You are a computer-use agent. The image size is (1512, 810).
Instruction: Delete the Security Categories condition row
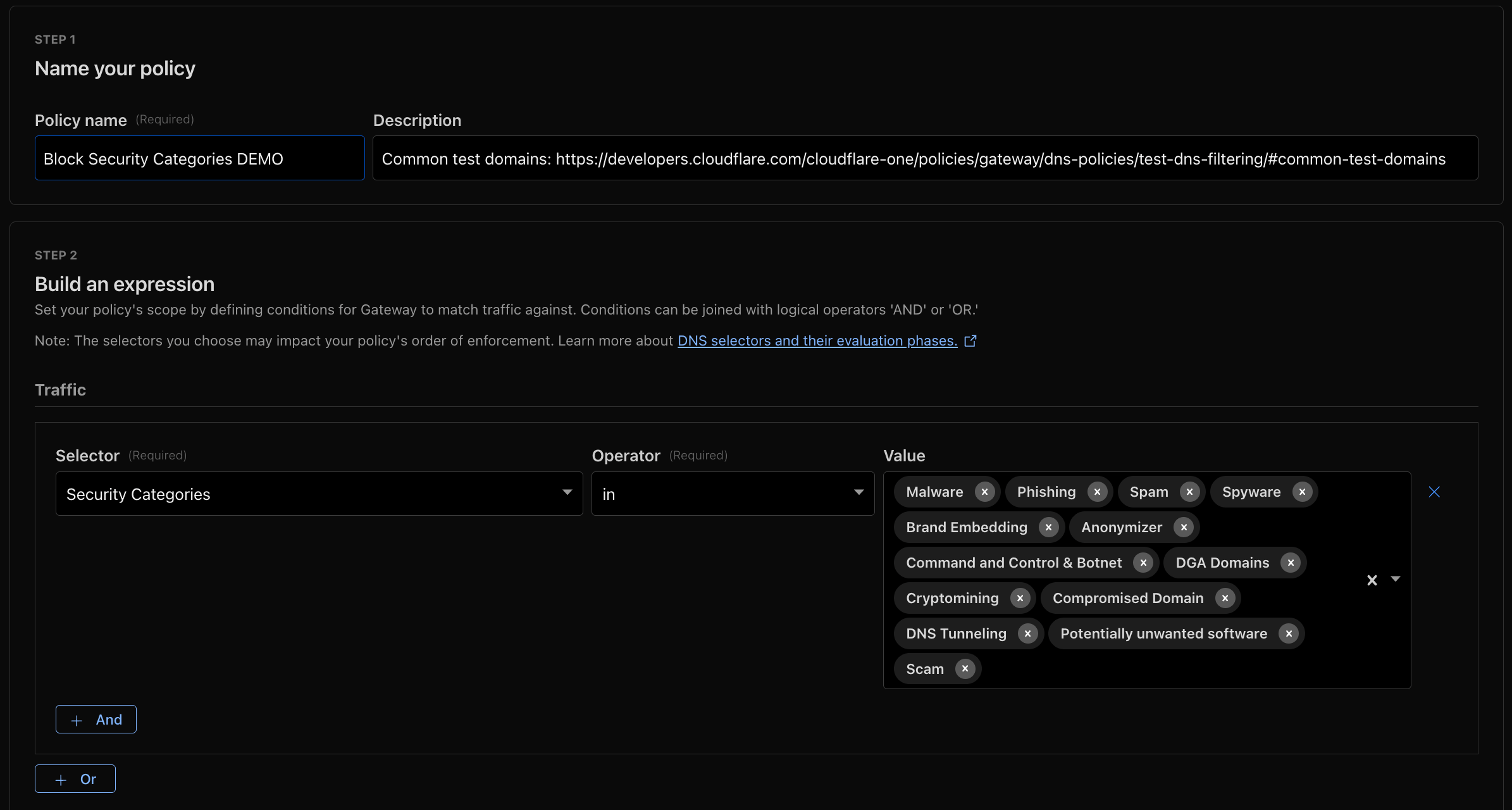(x=1434, y=492)
